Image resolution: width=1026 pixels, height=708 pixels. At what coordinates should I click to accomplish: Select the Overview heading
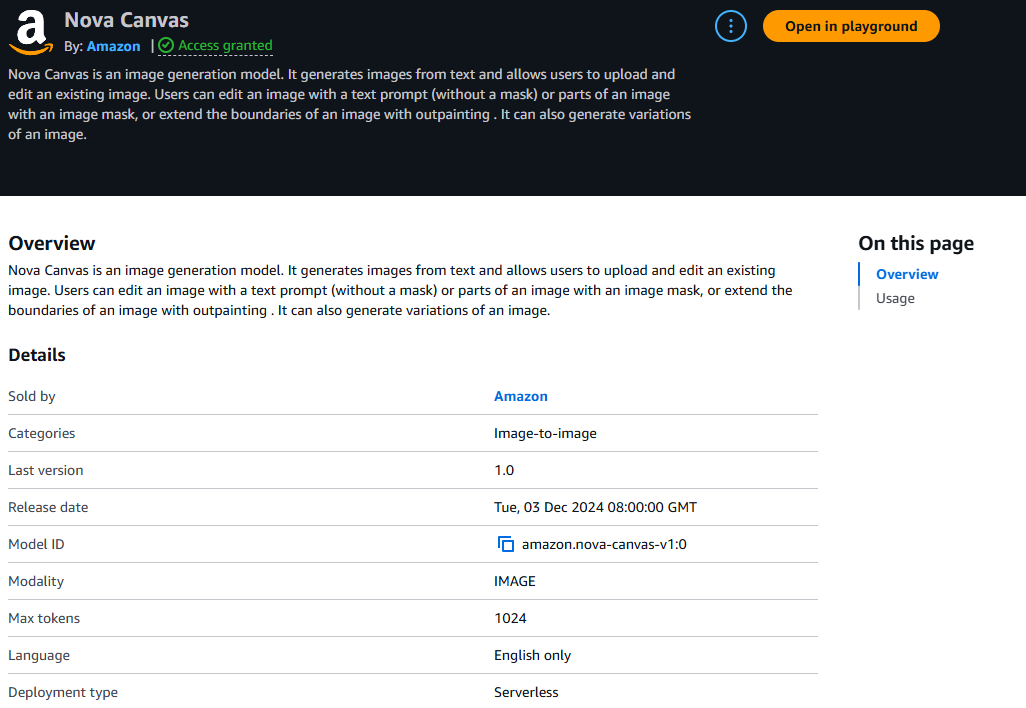pyautogui.click(x=52, y=243)
